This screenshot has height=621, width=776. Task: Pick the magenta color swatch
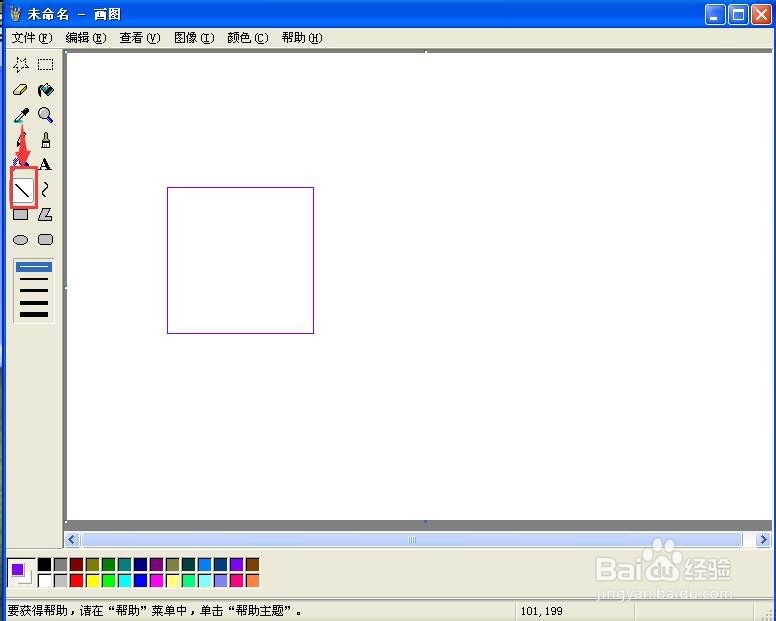[156, 580]
